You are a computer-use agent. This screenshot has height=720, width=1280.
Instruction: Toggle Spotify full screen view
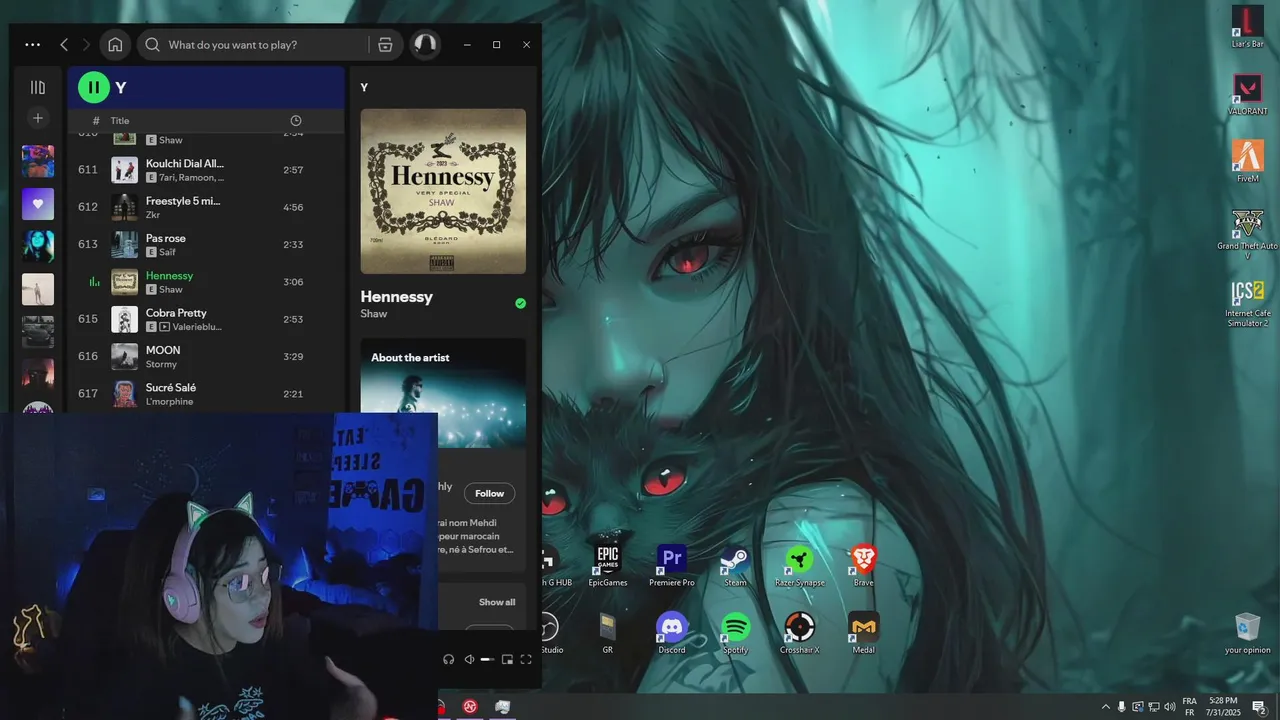[x=526, y=659]
